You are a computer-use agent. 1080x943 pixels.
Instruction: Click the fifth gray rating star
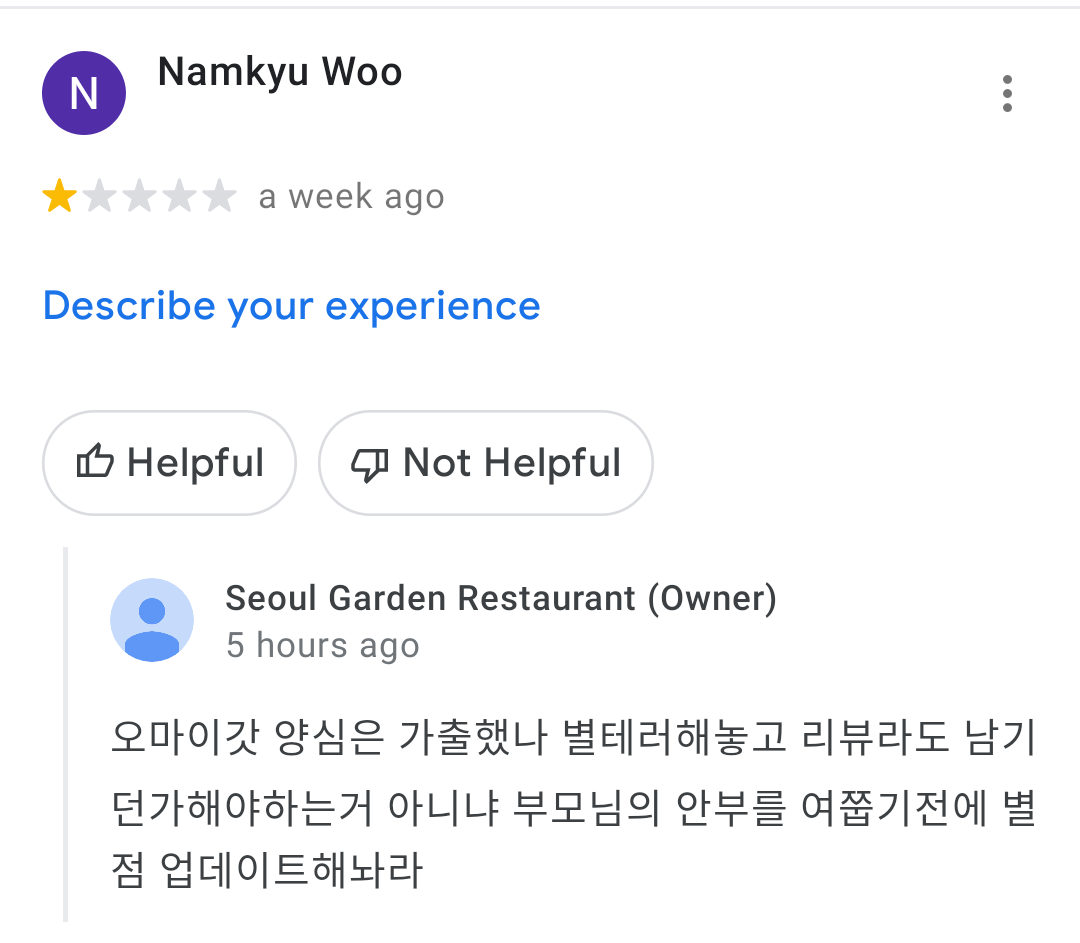(x=219, y=197)
